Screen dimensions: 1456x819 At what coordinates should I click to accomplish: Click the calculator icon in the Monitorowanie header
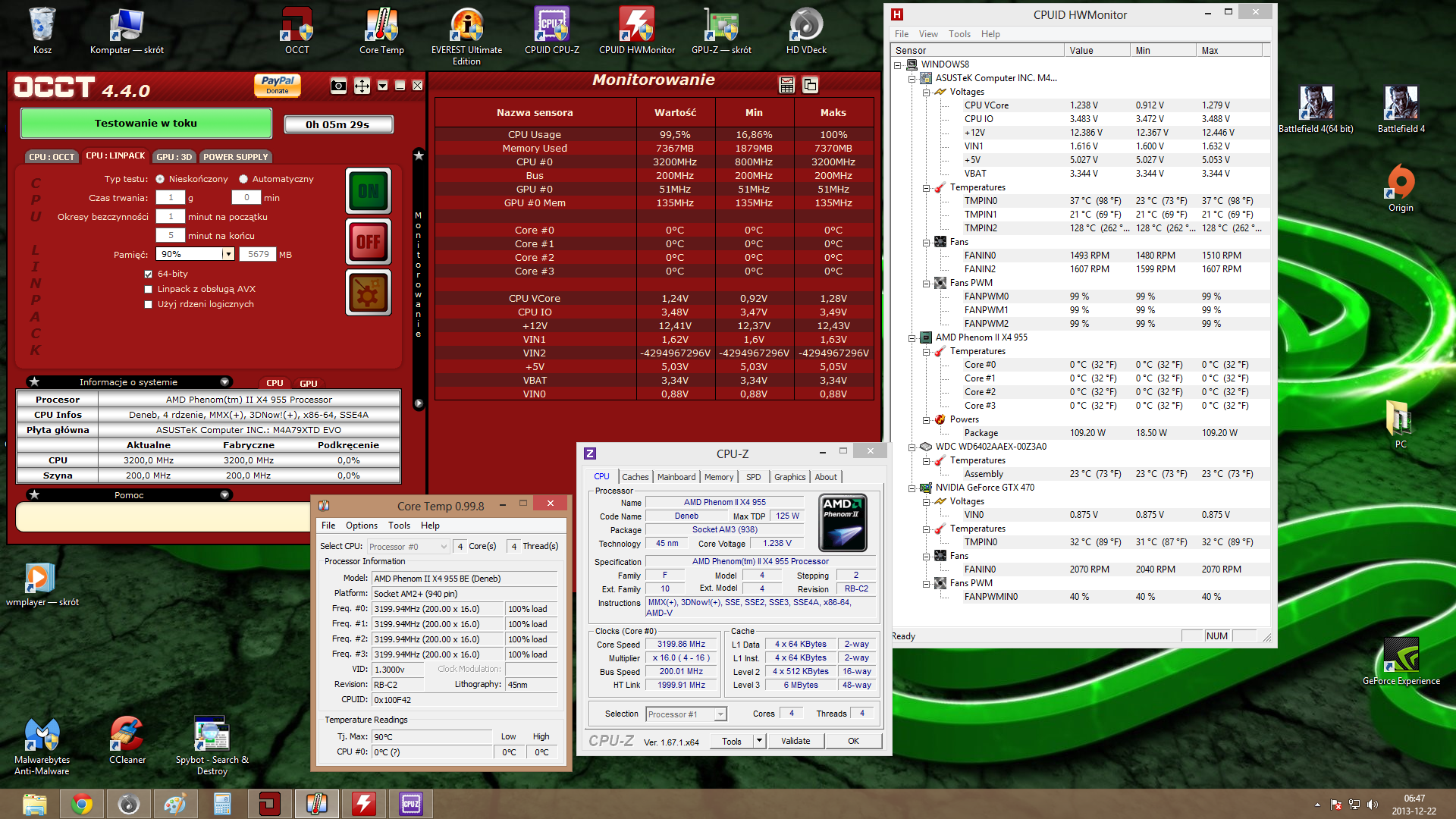pyautogui.click(x=786, y=85)
